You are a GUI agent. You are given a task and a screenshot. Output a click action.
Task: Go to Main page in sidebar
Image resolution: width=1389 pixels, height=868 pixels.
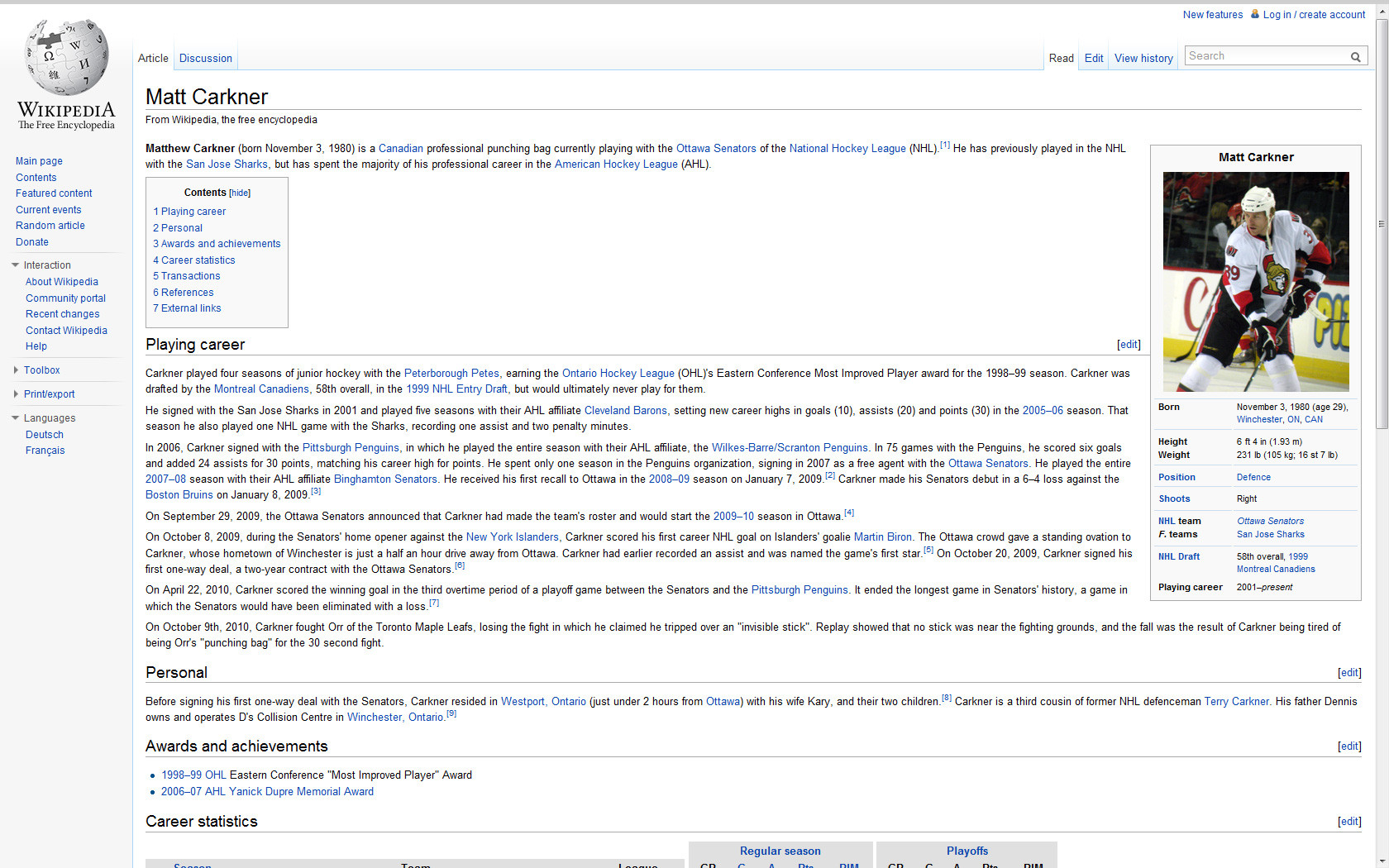coord(39,161)
